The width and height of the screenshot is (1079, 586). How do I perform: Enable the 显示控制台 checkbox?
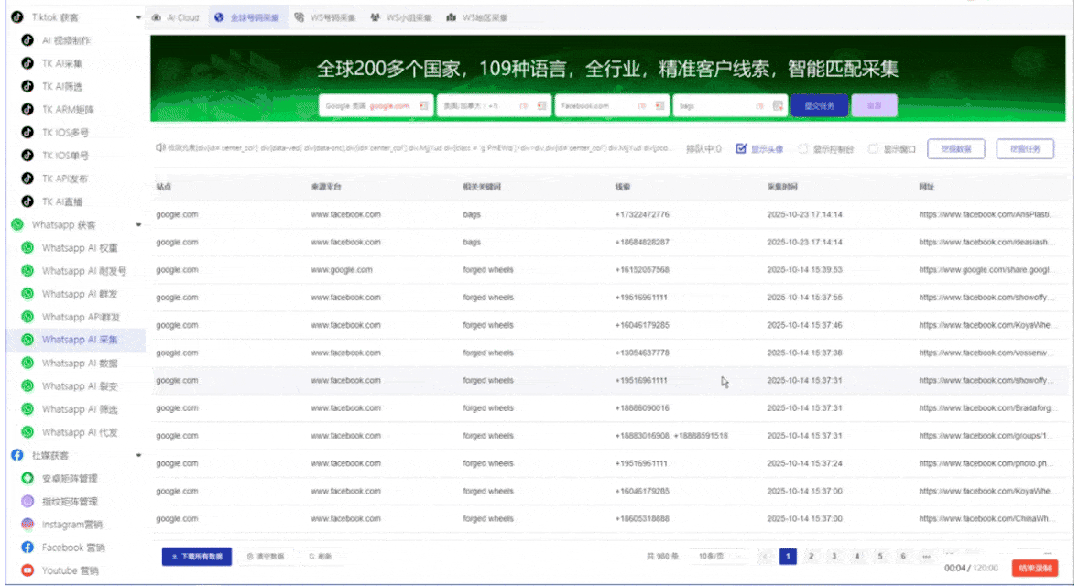pos(802,149)
